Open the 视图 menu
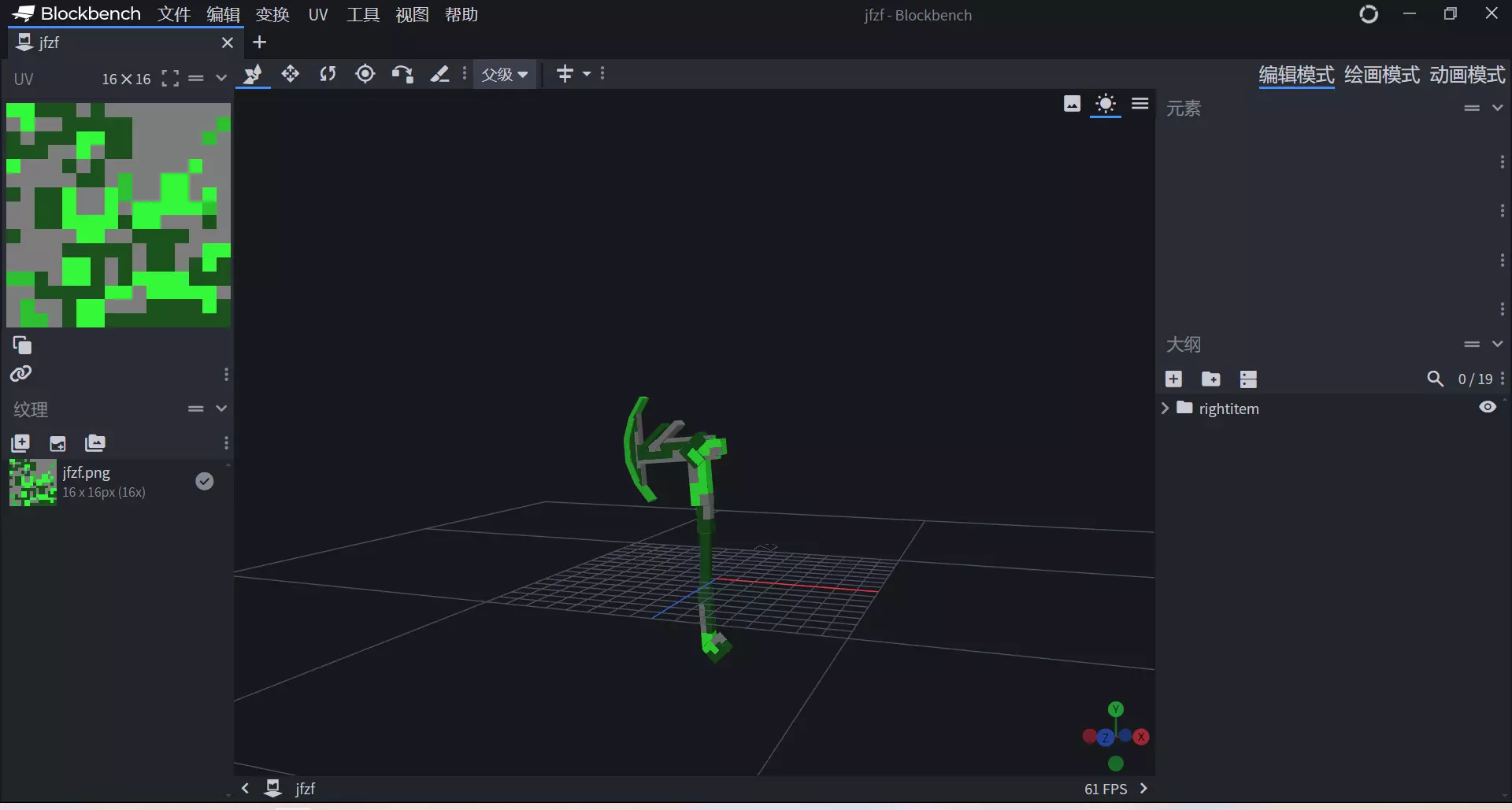Screen dimensions: 1512x810 pyautogui.click(x=412, y=14)
